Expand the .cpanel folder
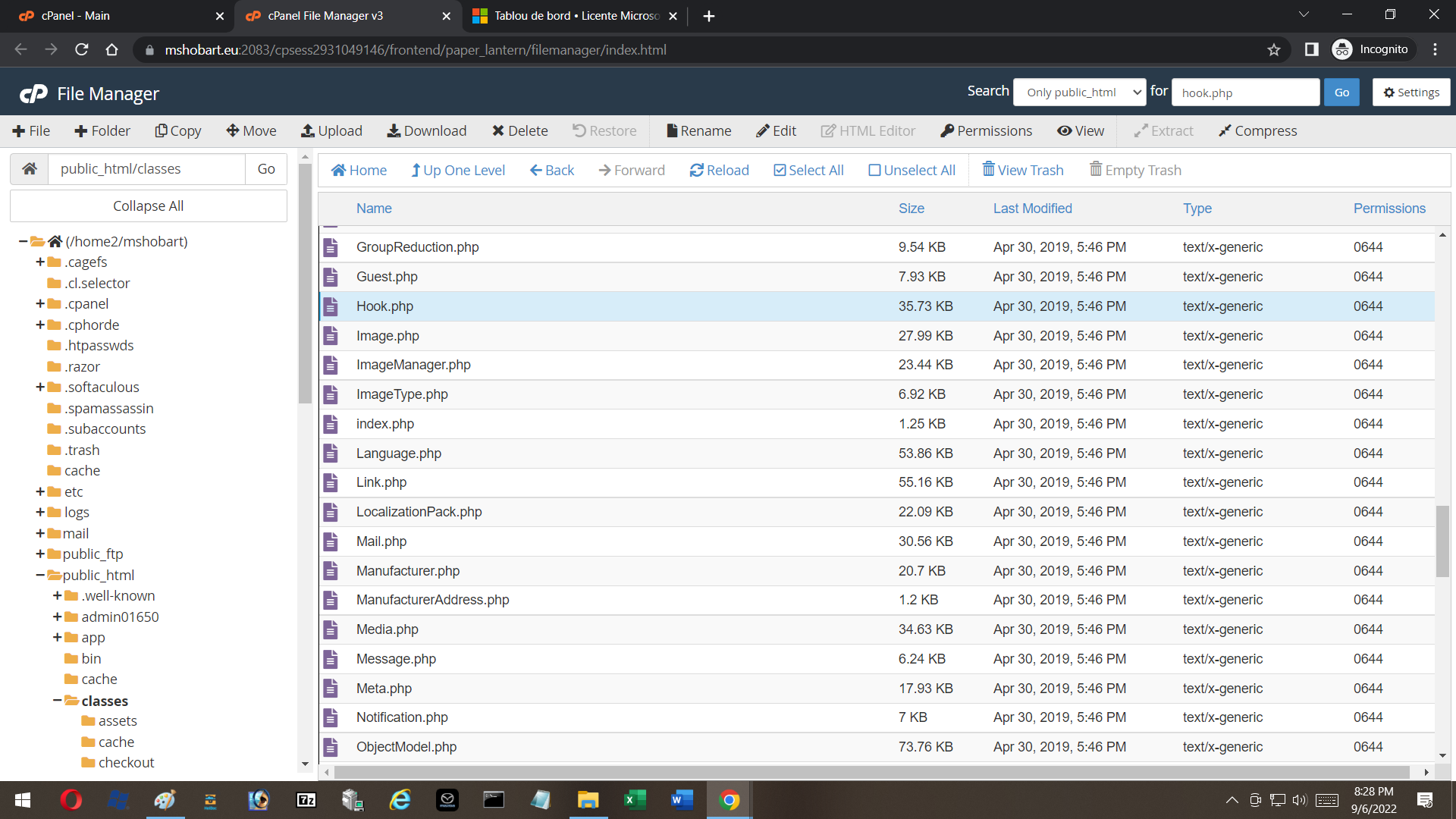Viewport: 1456px width, 819px height. (x=40, y=304)
